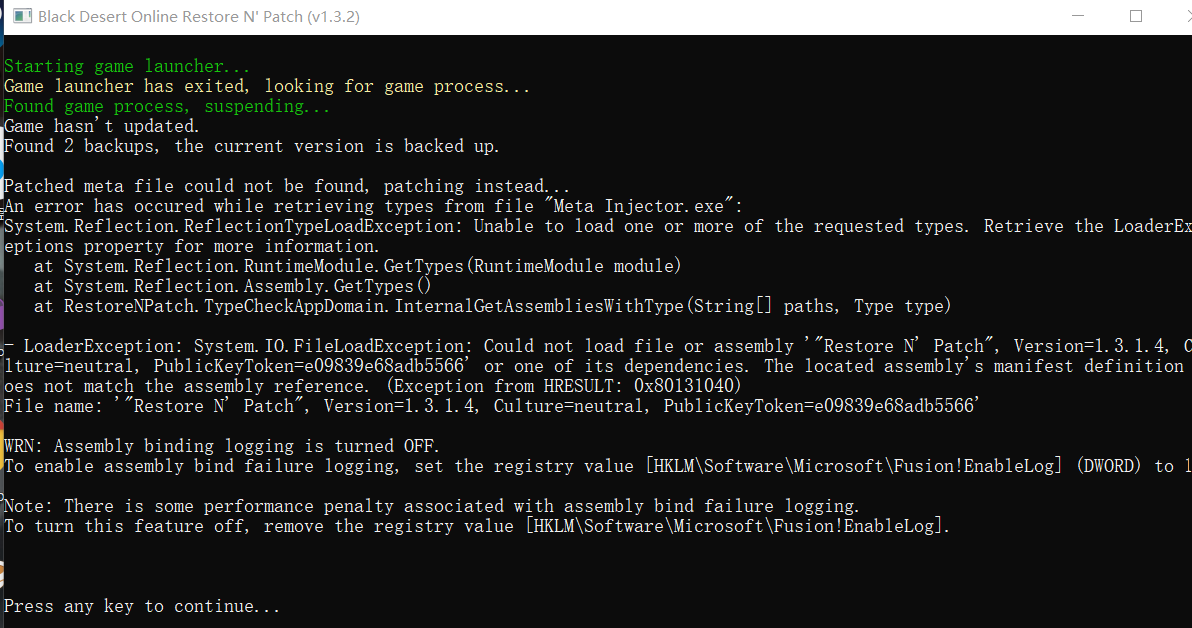
Task: Minimize the patcher console window
Action: click(x=1078, y=17)
